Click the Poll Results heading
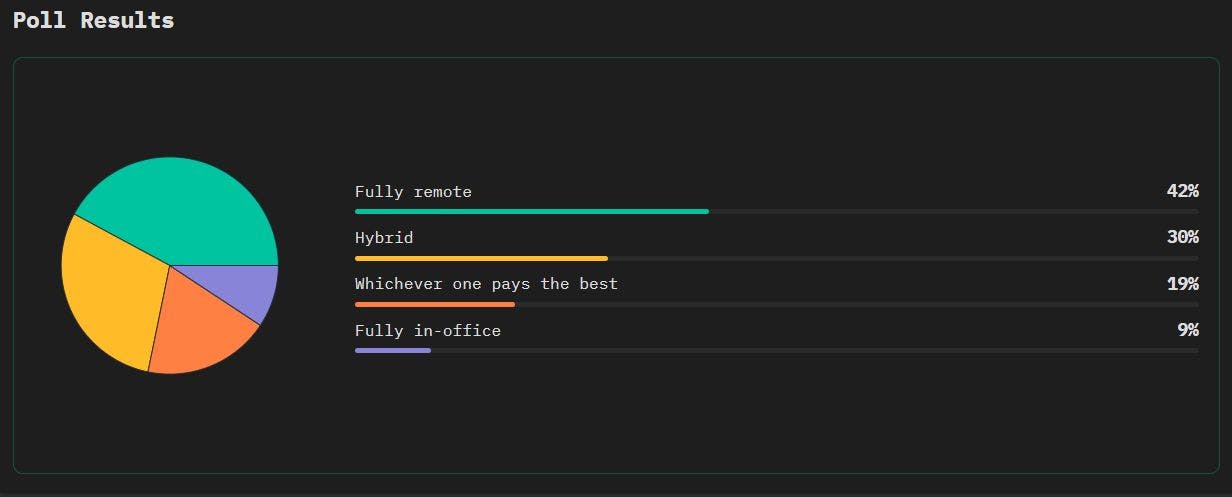The image size is (1232, 497). (93, 20)
